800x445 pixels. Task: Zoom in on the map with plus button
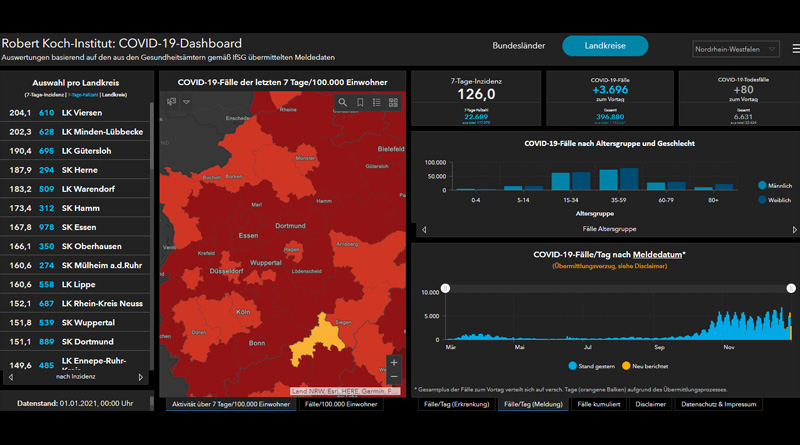click(394, 363)
